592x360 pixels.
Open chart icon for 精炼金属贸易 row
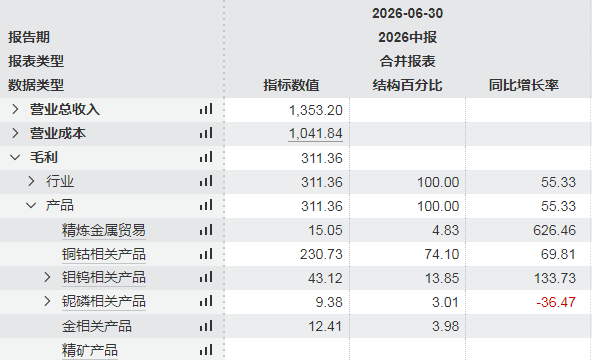tap(206, 230)
